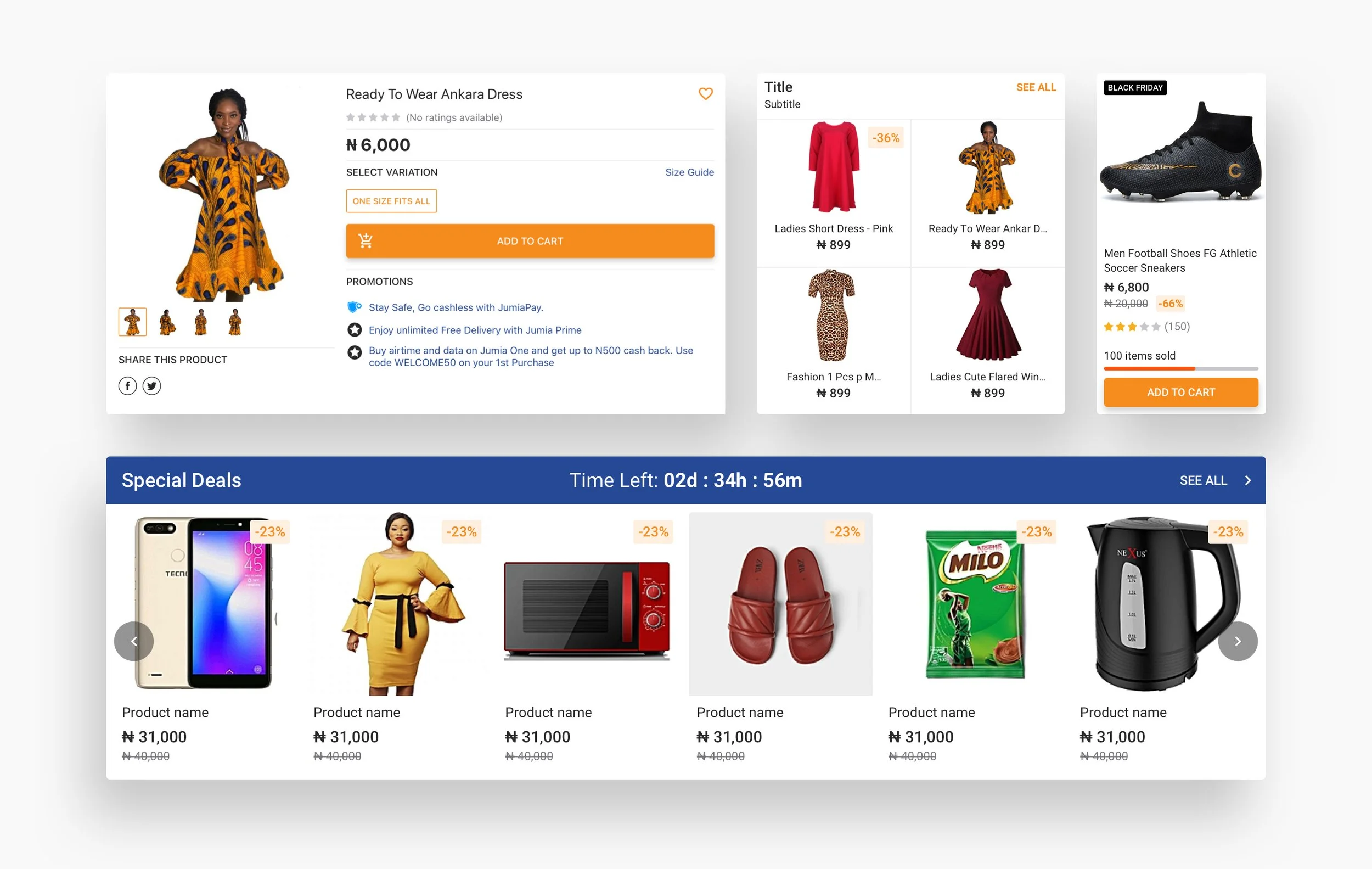Click the Jumia Prime star badge icon
Screen dimensions: 1372x869
pos(355,329)
